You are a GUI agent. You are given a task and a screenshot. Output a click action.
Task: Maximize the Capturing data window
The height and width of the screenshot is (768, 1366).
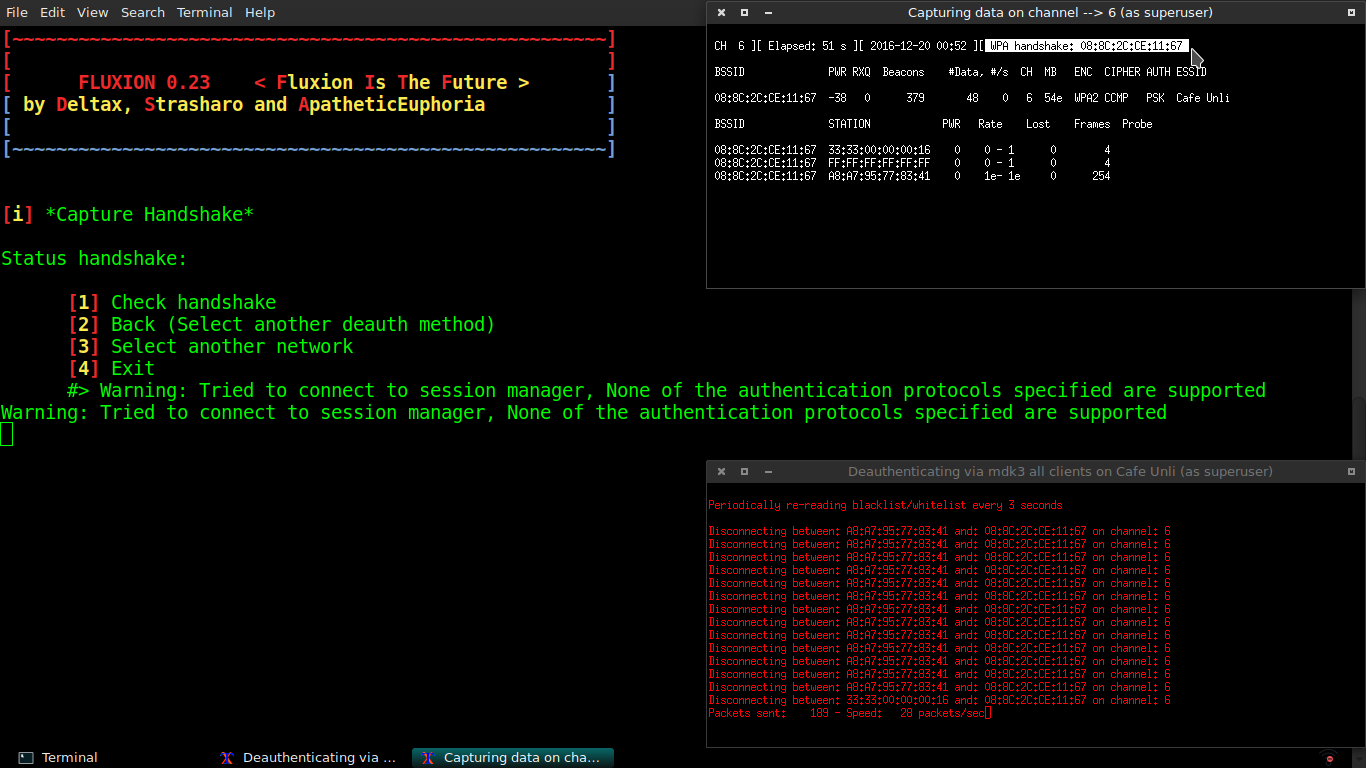[x=744, y=13]
